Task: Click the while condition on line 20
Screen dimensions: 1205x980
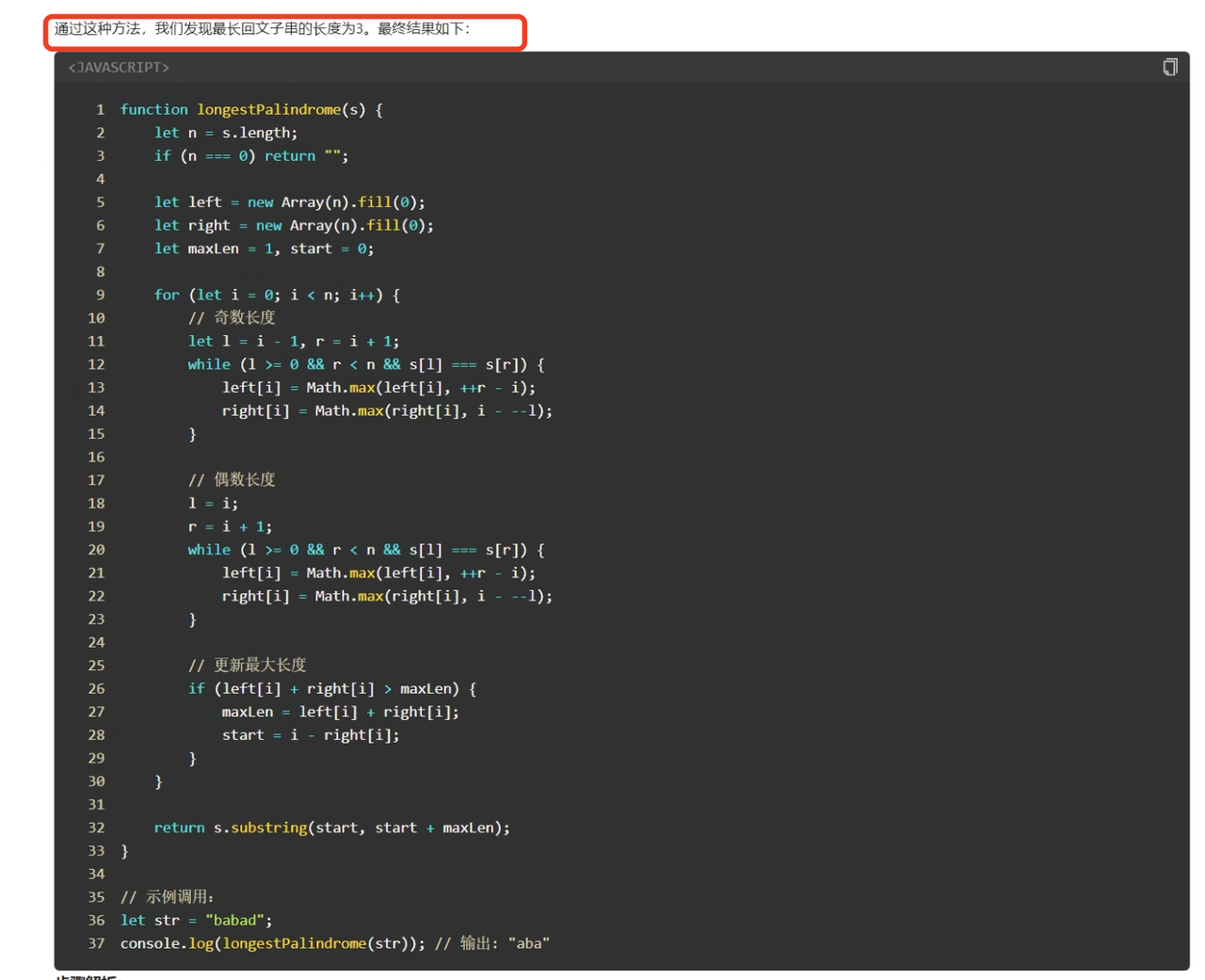Action: [x=366, y=550]
